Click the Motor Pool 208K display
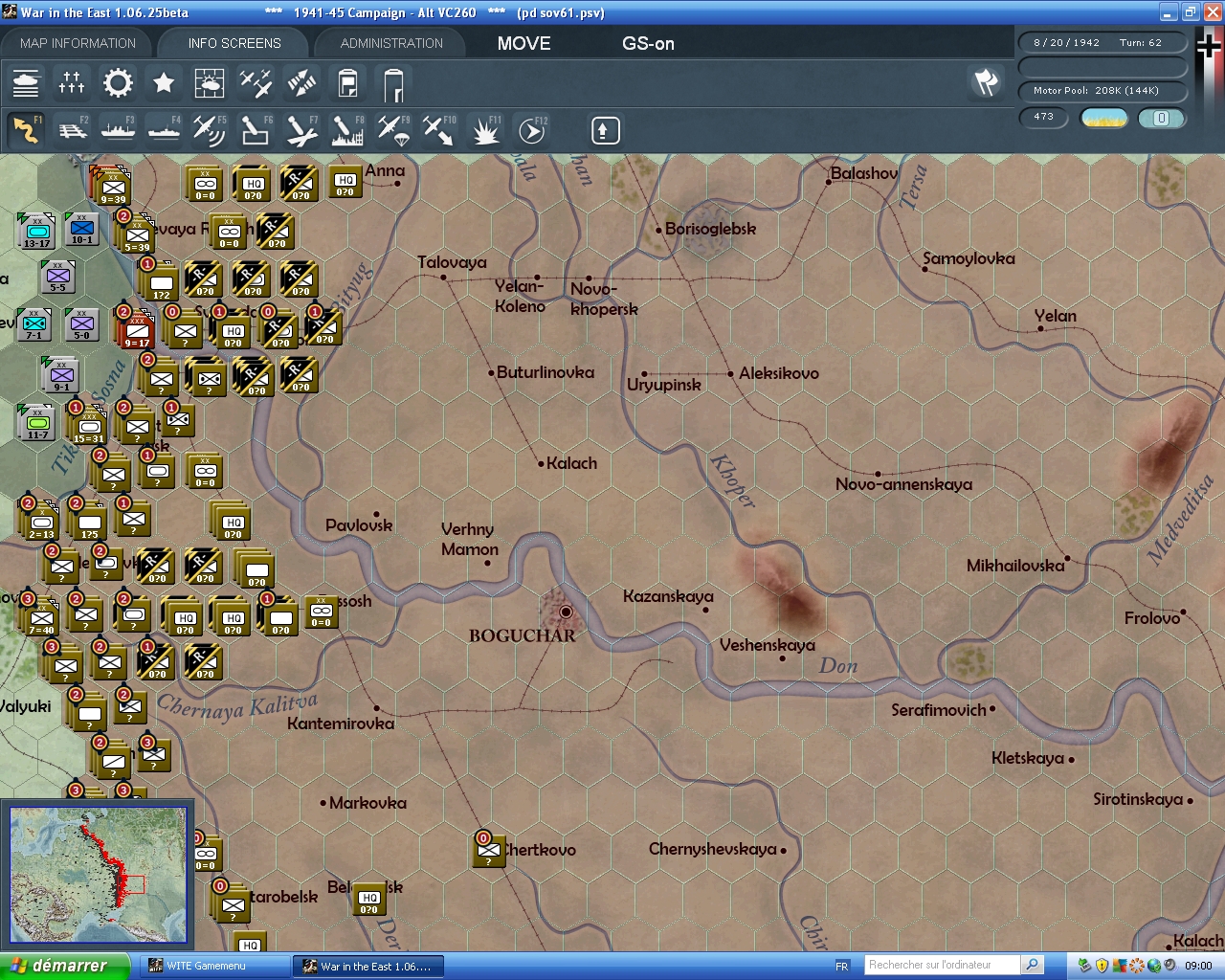Screen dimensions: 1225x980 pyautogui.click(x=1102, y=92)
